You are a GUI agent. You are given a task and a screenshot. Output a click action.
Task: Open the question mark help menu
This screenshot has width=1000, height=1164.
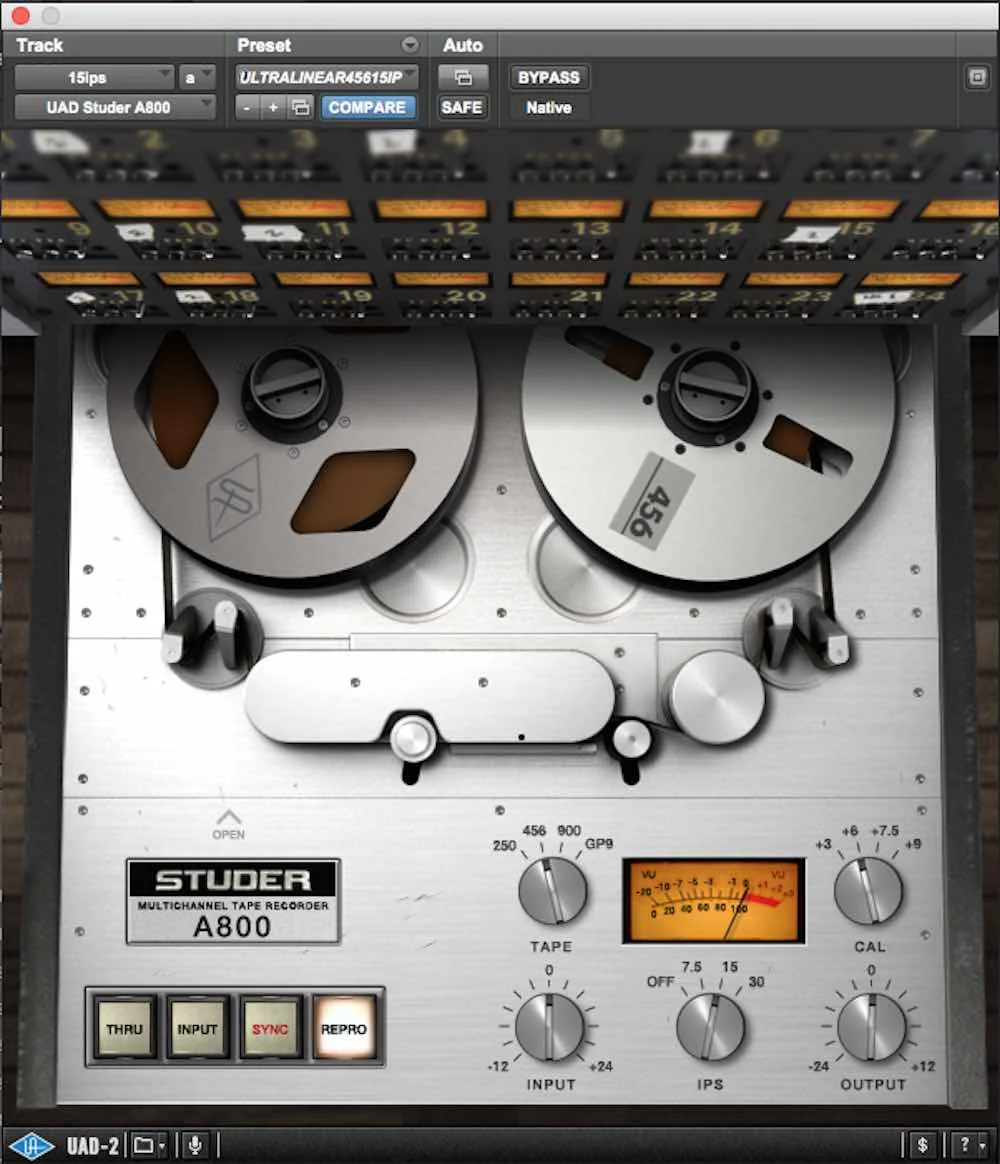pyautogui.click(x=970, y=1145)
